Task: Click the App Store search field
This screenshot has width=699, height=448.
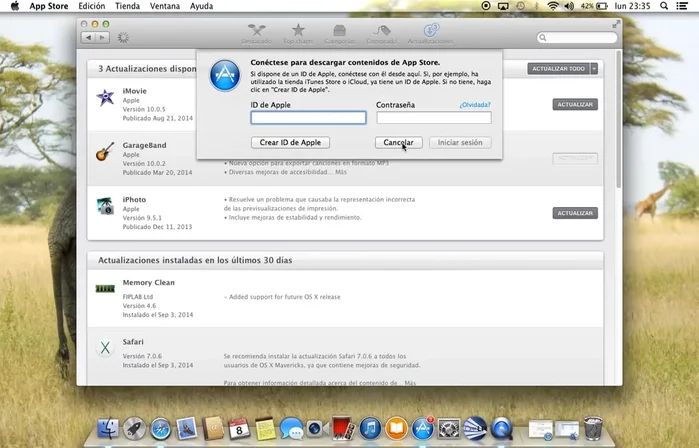Action: pyautogui.click(x=577, y=37)
